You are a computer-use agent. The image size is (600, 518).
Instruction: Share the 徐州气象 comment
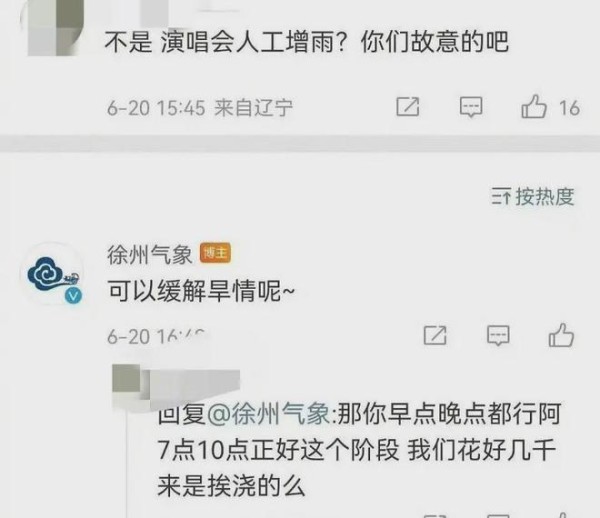(x=435, y=336)
